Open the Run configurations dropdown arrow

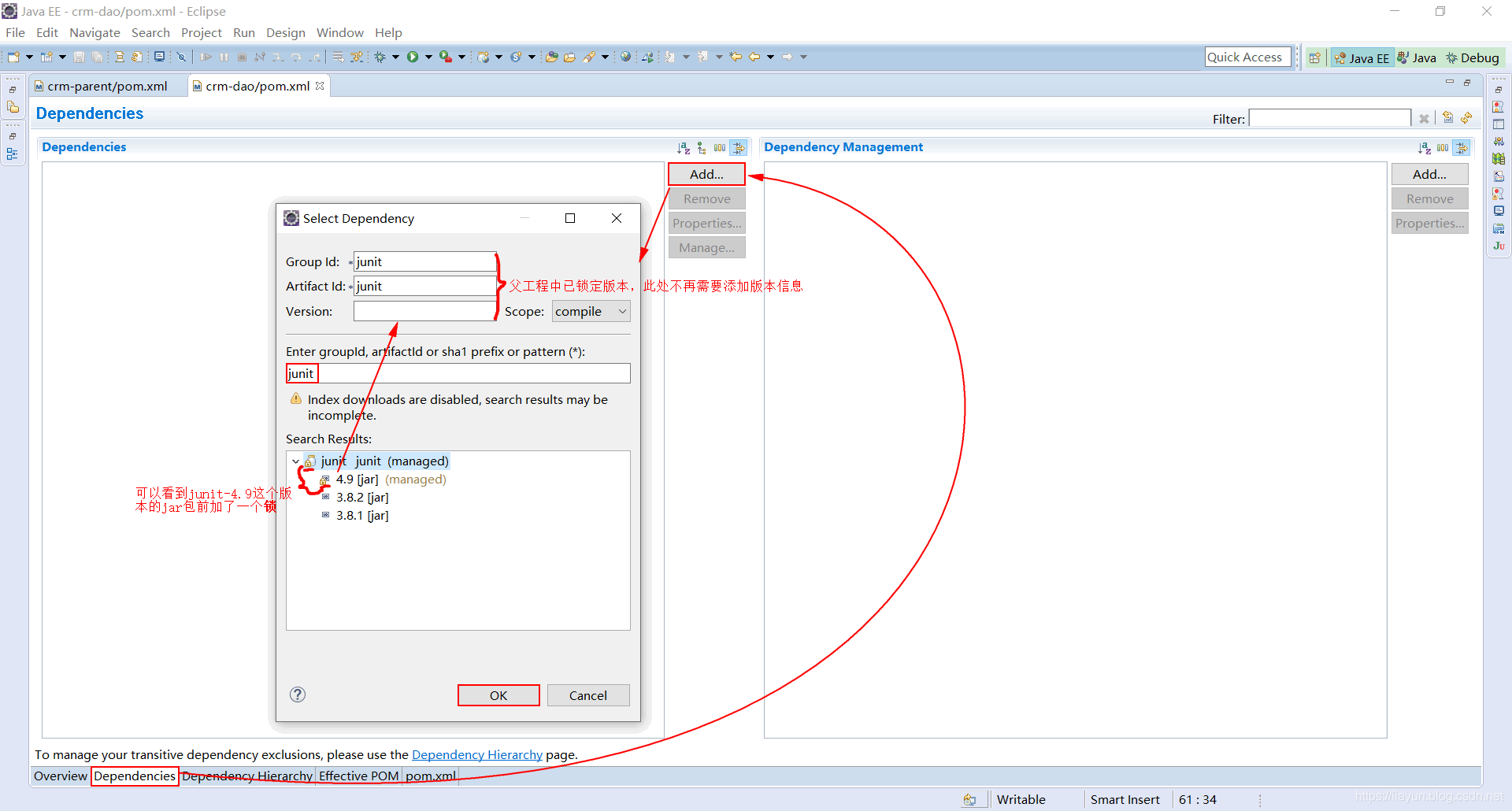[428, 57]
